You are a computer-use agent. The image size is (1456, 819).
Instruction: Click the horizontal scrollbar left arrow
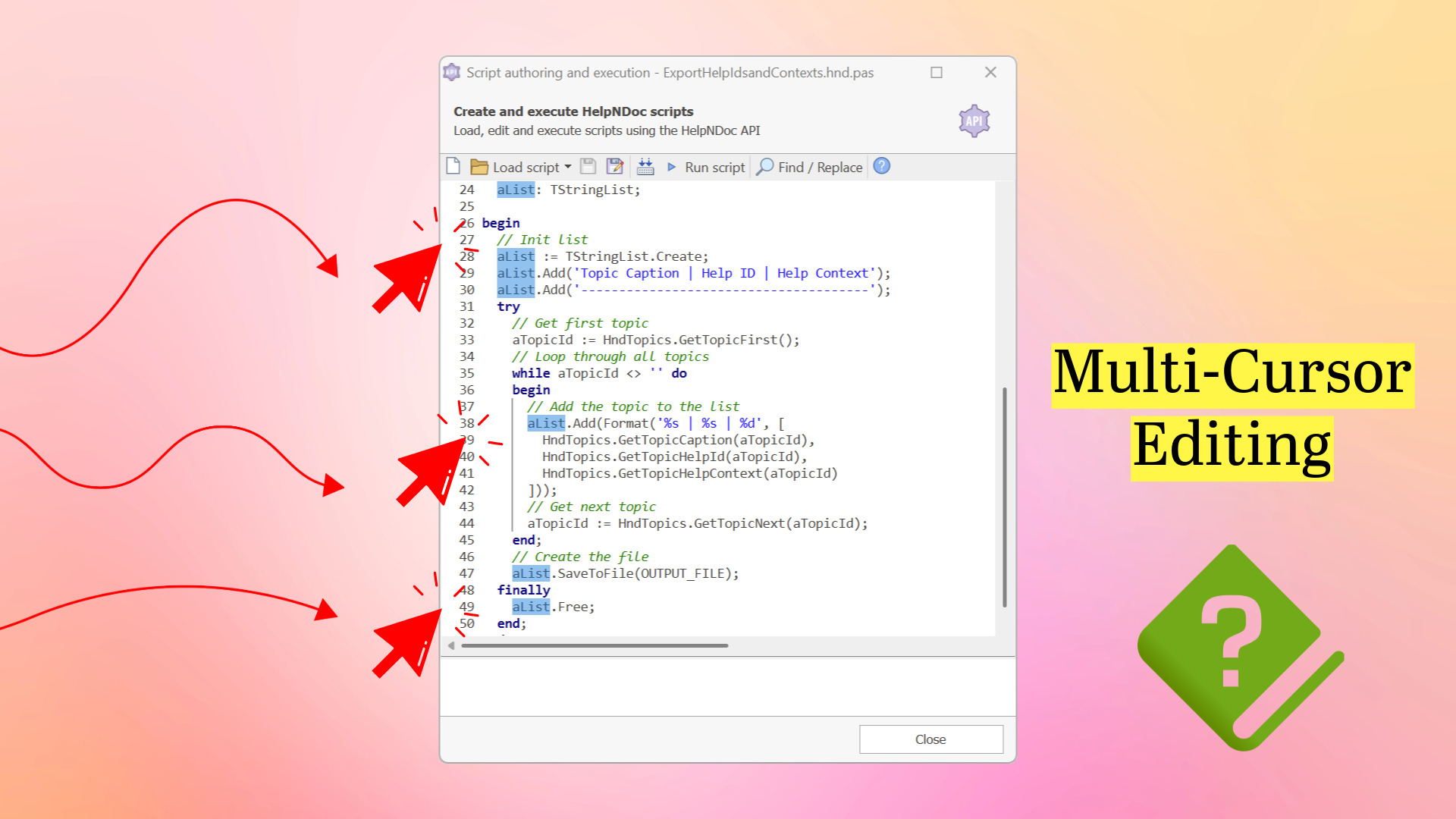coord(451,646)
